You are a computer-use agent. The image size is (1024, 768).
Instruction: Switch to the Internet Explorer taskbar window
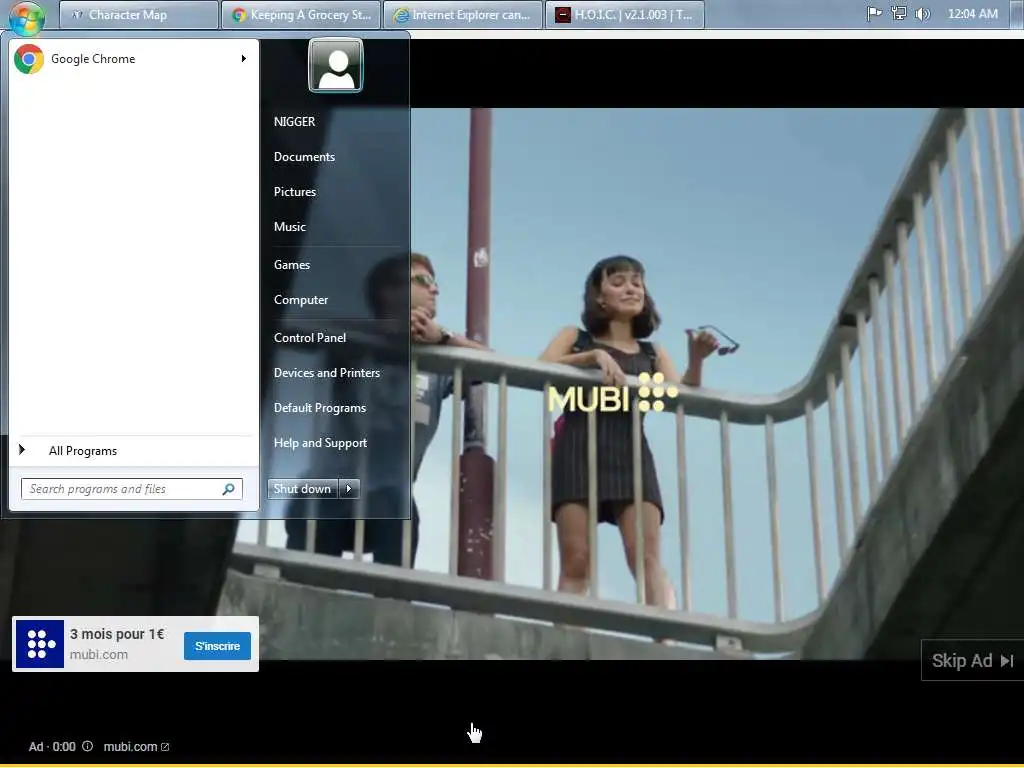463,15
